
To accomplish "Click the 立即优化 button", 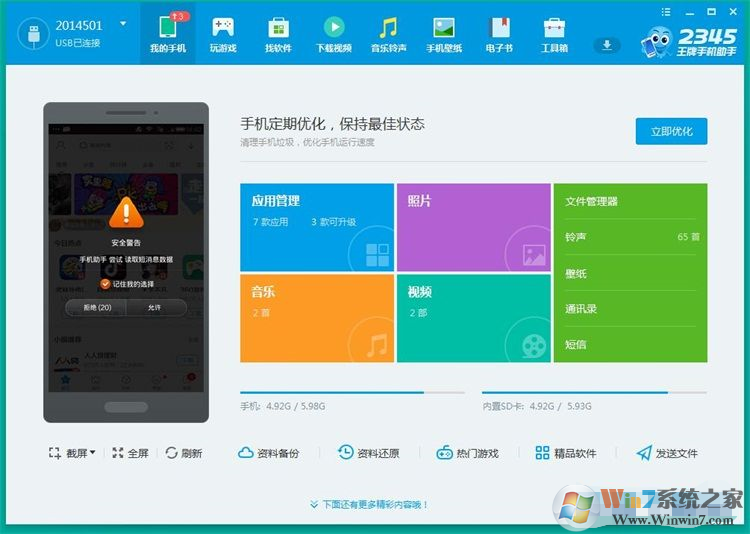I will (671, 131).
